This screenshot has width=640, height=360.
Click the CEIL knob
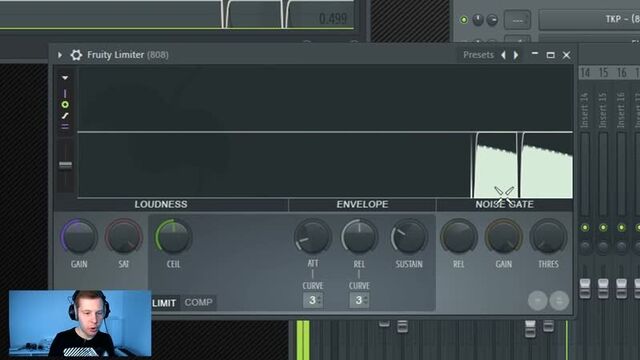173,236
